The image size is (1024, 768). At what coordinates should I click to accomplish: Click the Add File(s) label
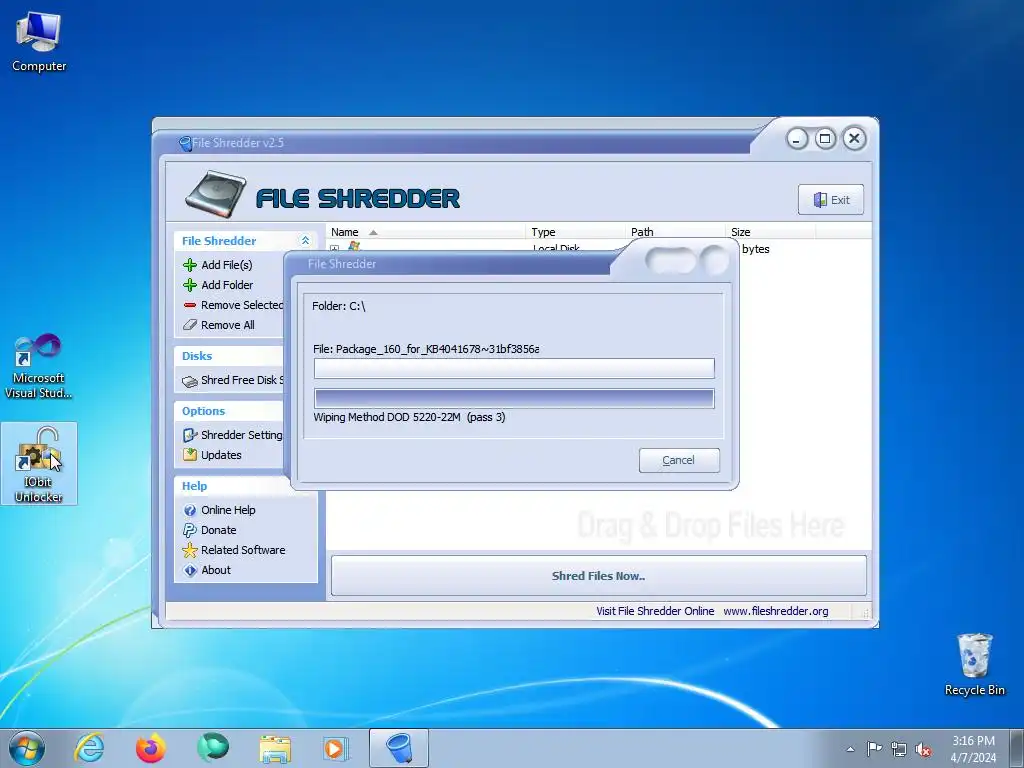[227, 265]
